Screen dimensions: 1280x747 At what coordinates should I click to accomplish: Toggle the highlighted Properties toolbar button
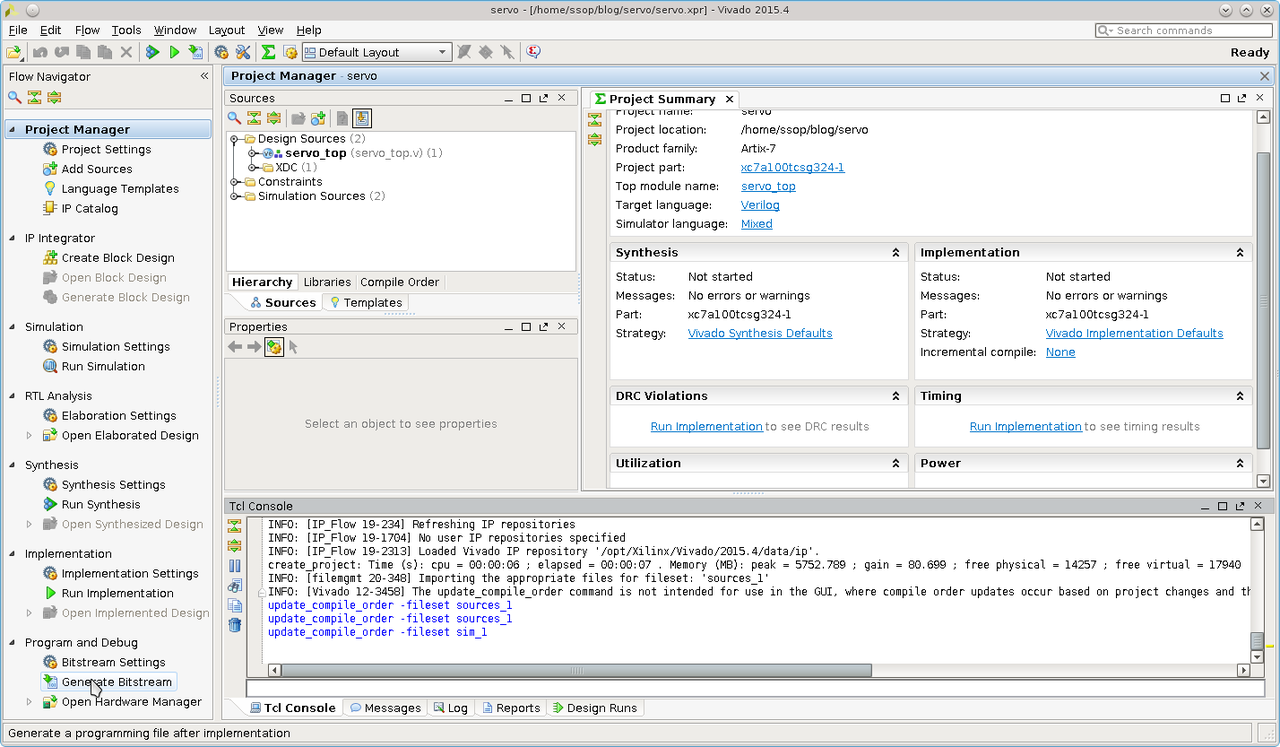click(274, 347)
